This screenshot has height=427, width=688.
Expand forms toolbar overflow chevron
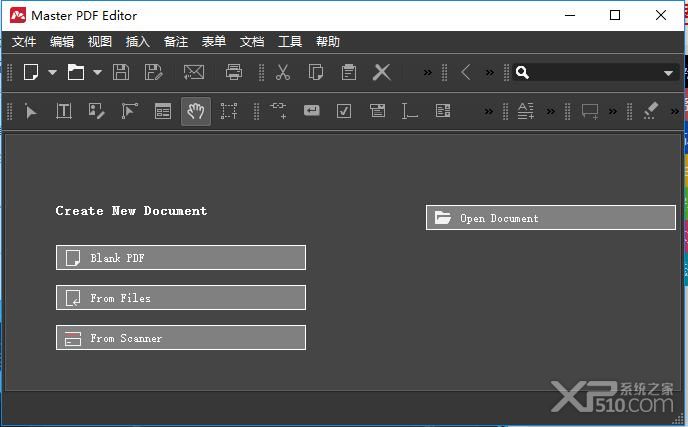pos(488,111)
